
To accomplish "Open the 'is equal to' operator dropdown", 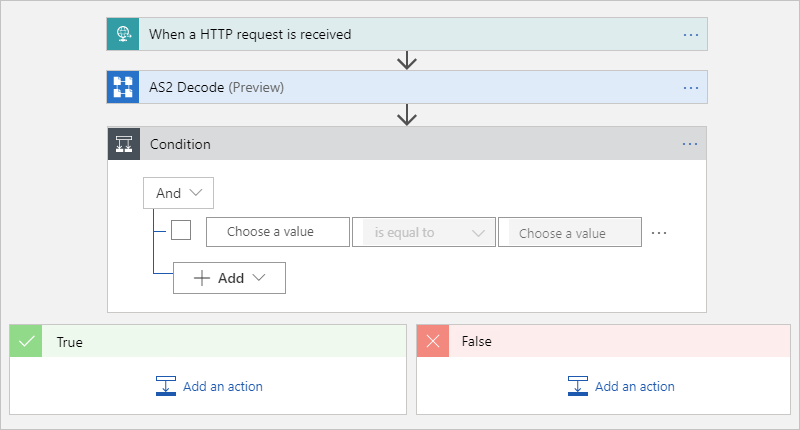I will [x=424, y=232].
